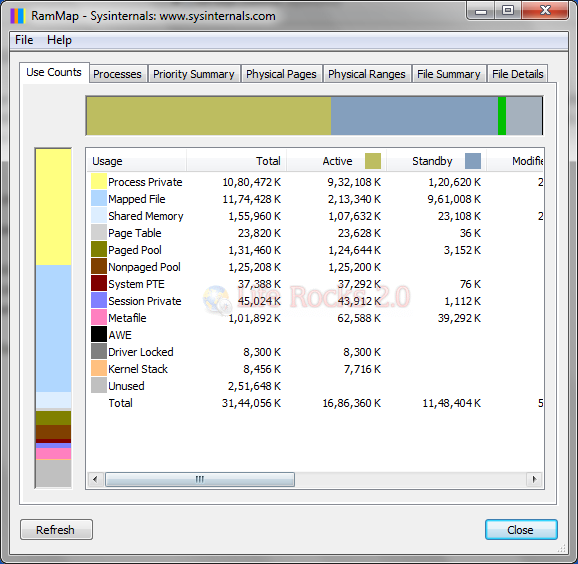Click the pink Metafile color swatch
This screenshot has height=564, width=578.
point(99,318)
